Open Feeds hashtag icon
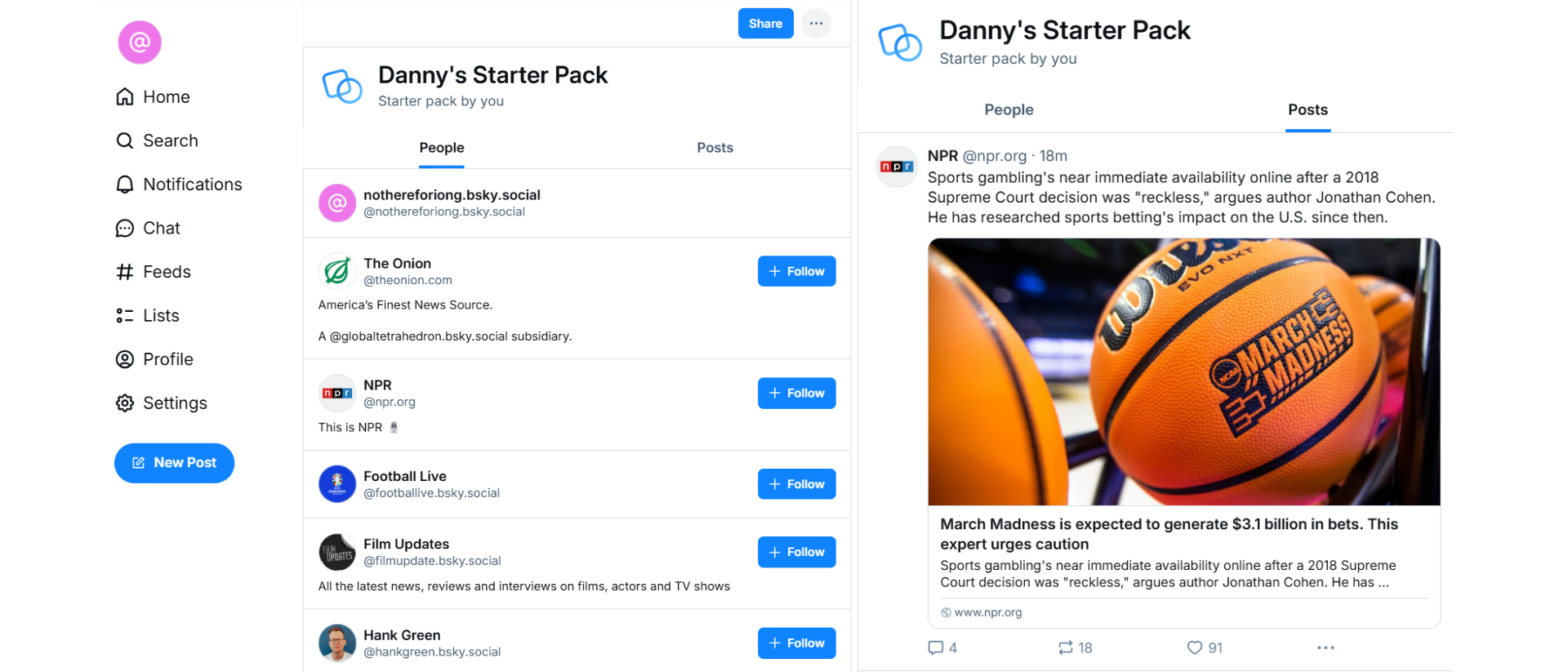Image resolution: width=1568 pixels, height=672 pixels. [125, 272]
